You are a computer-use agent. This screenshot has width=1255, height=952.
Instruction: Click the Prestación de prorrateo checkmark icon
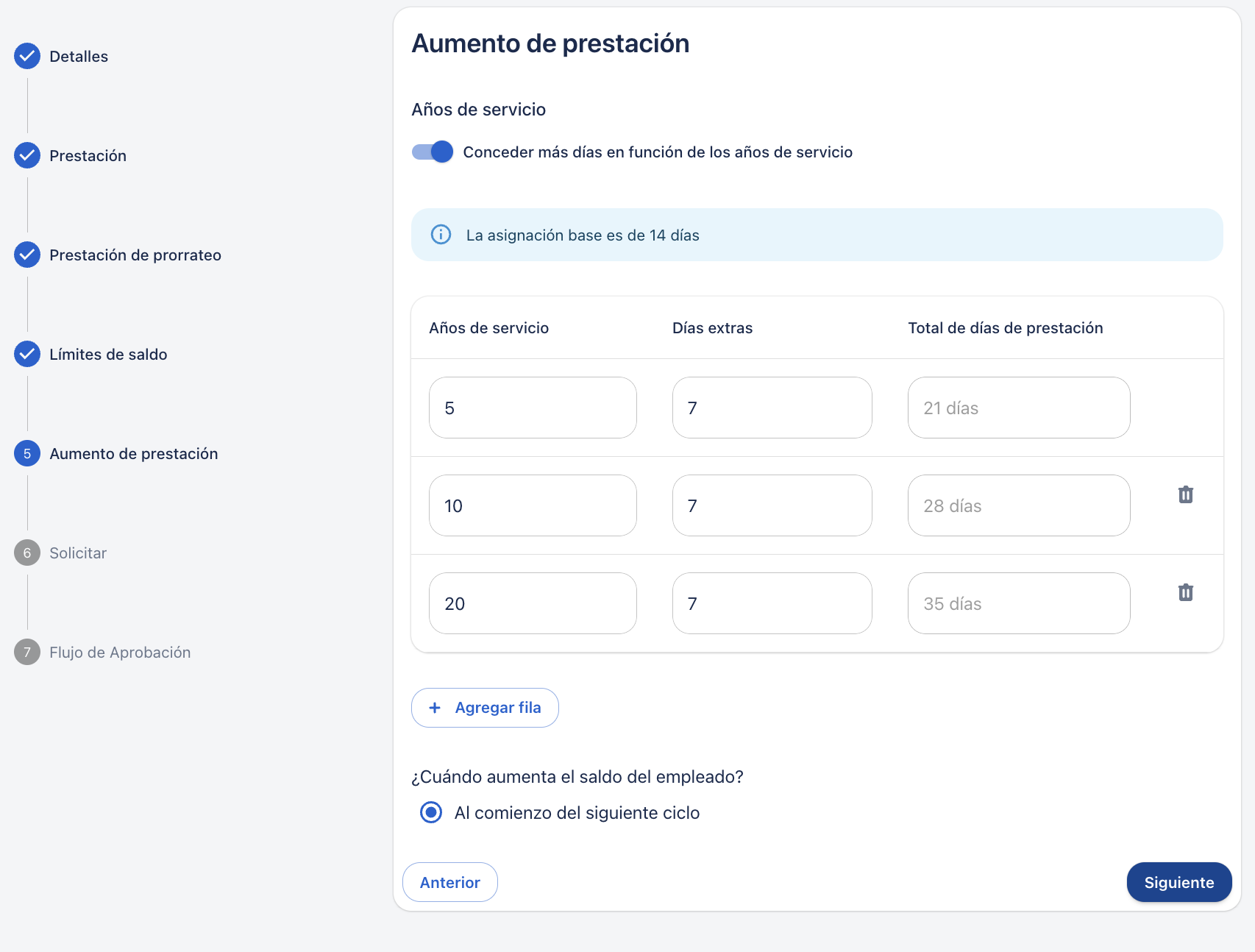point(27,255)
